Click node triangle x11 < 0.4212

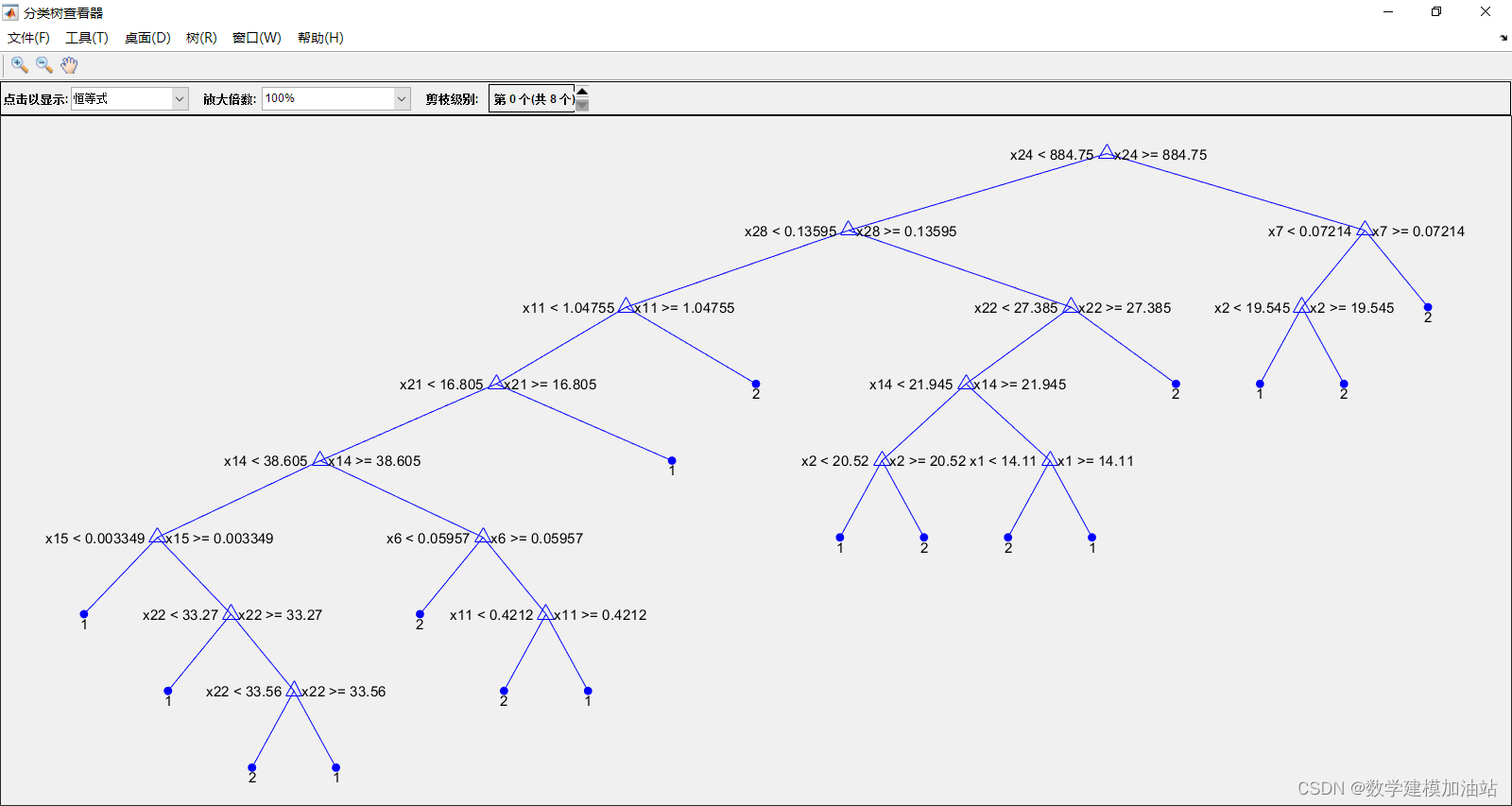click(545, 612)
